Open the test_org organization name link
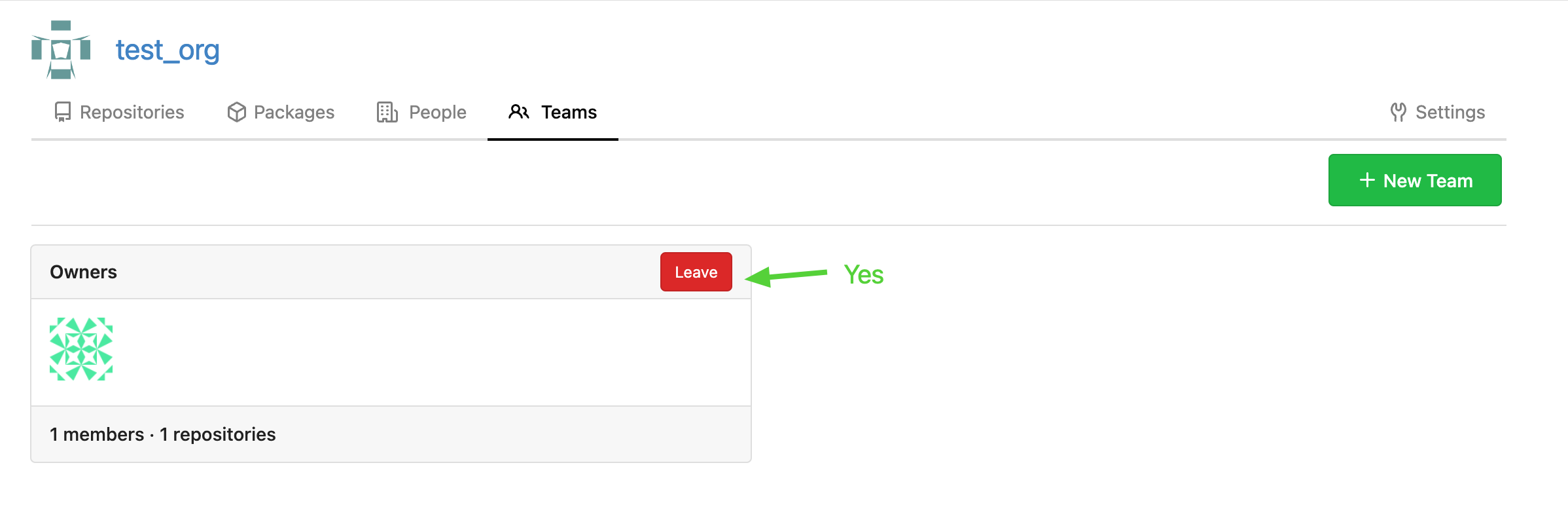Image resolution: width=1568 pixels, height=520 pixels. pyautogui.click(x=168, y=50)
